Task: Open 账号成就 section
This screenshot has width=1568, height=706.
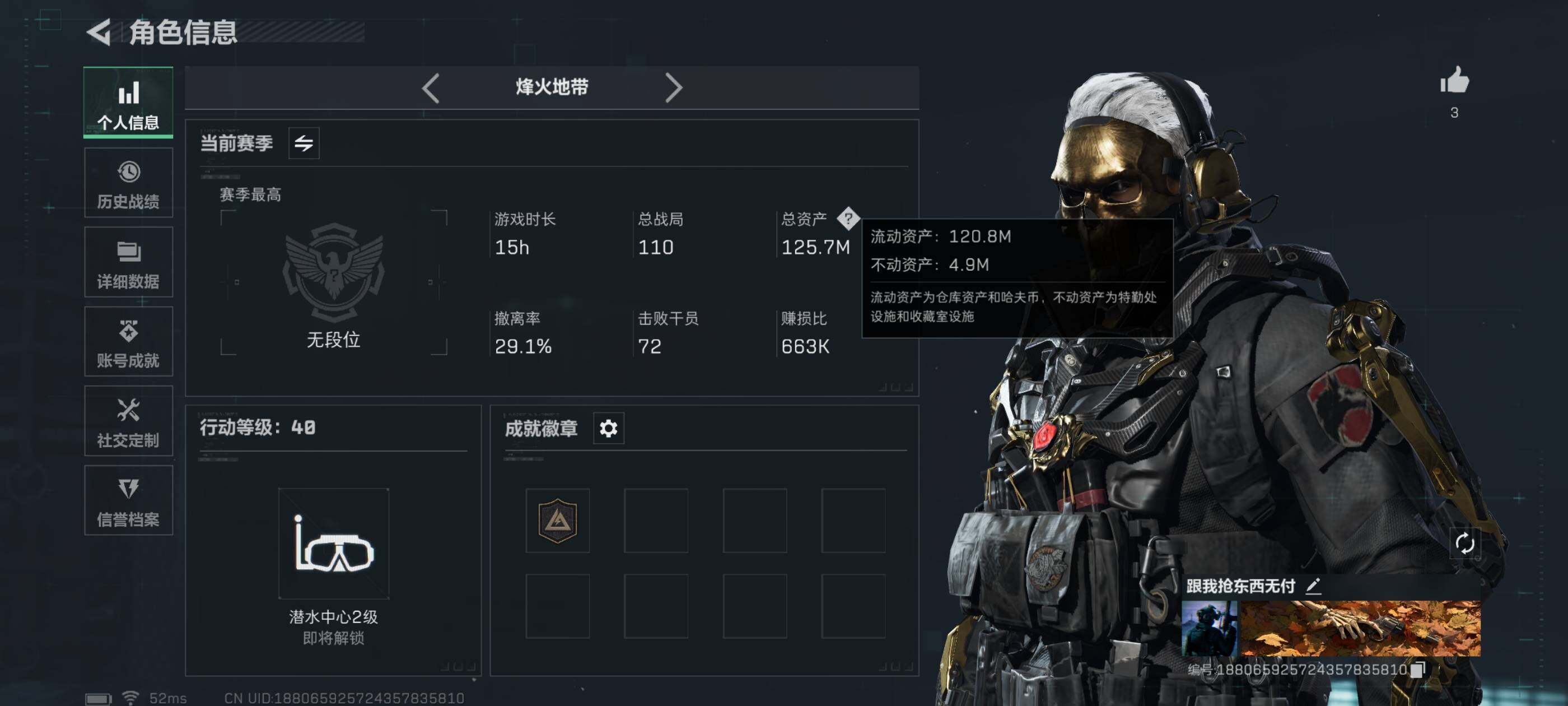Action: (x=128, y=341)
